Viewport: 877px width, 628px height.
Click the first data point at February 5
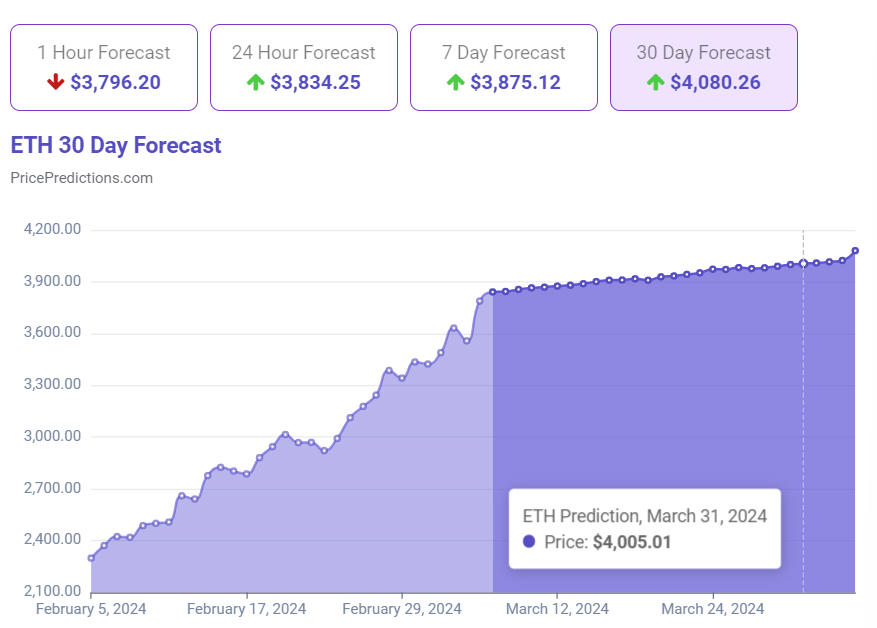tap(91, 558)
